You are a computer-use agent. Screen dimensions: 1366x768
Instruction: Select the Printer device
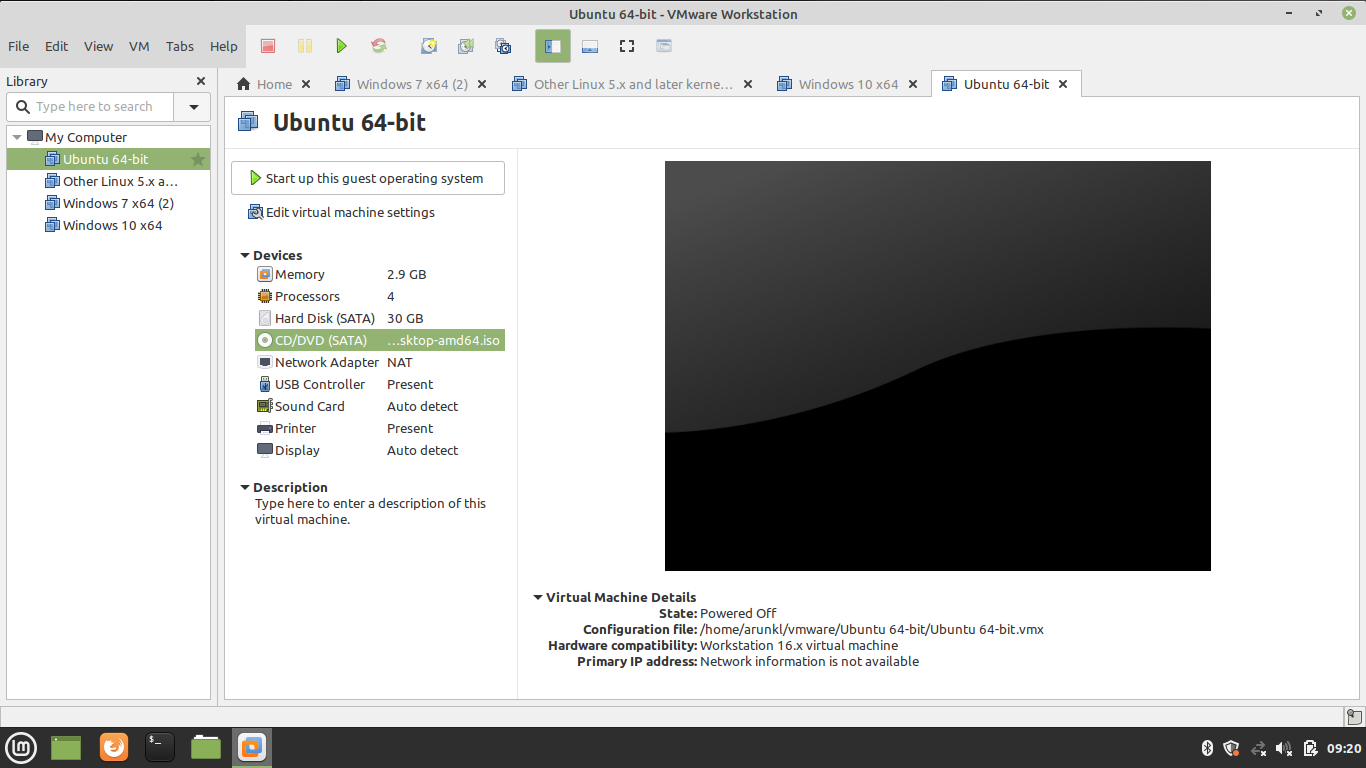(380, 428)
